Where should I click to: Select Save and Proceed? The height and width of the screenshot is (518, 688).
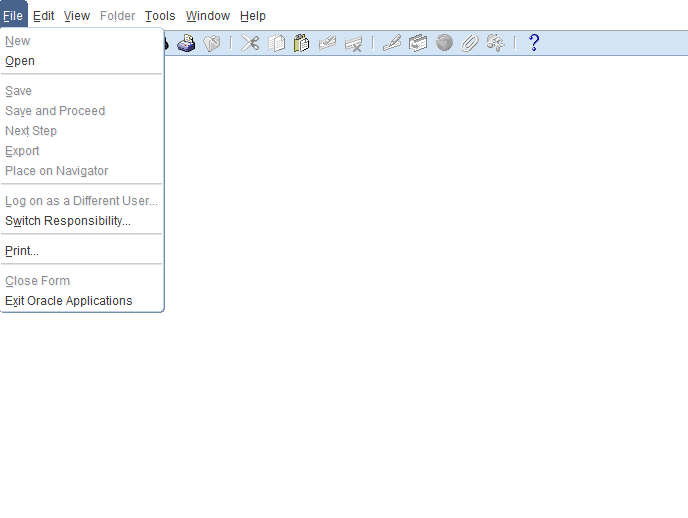(82, 111)
